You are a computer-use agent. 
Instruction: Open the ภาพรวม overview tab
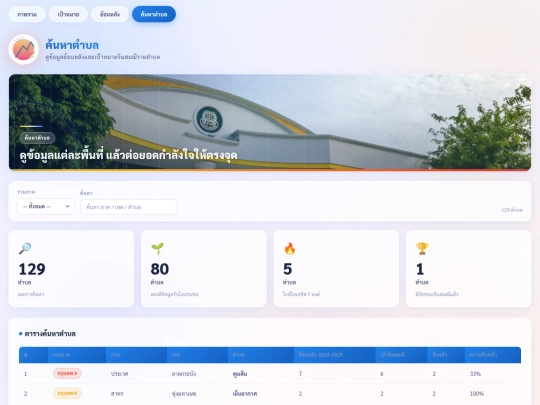point(27,14)
